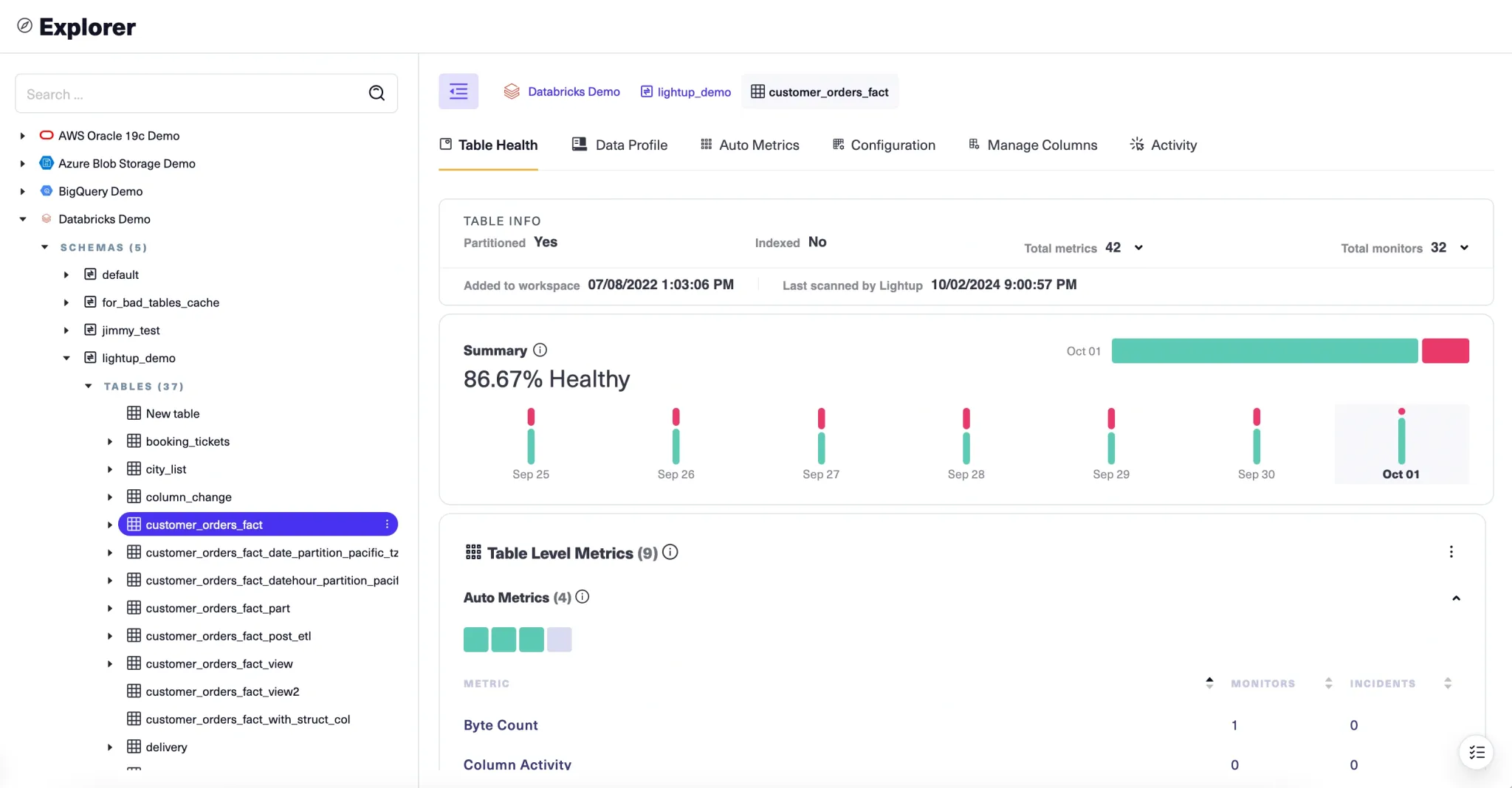Click the search magnifier icon
1512x788 pixels.
(x=377, y=93)
